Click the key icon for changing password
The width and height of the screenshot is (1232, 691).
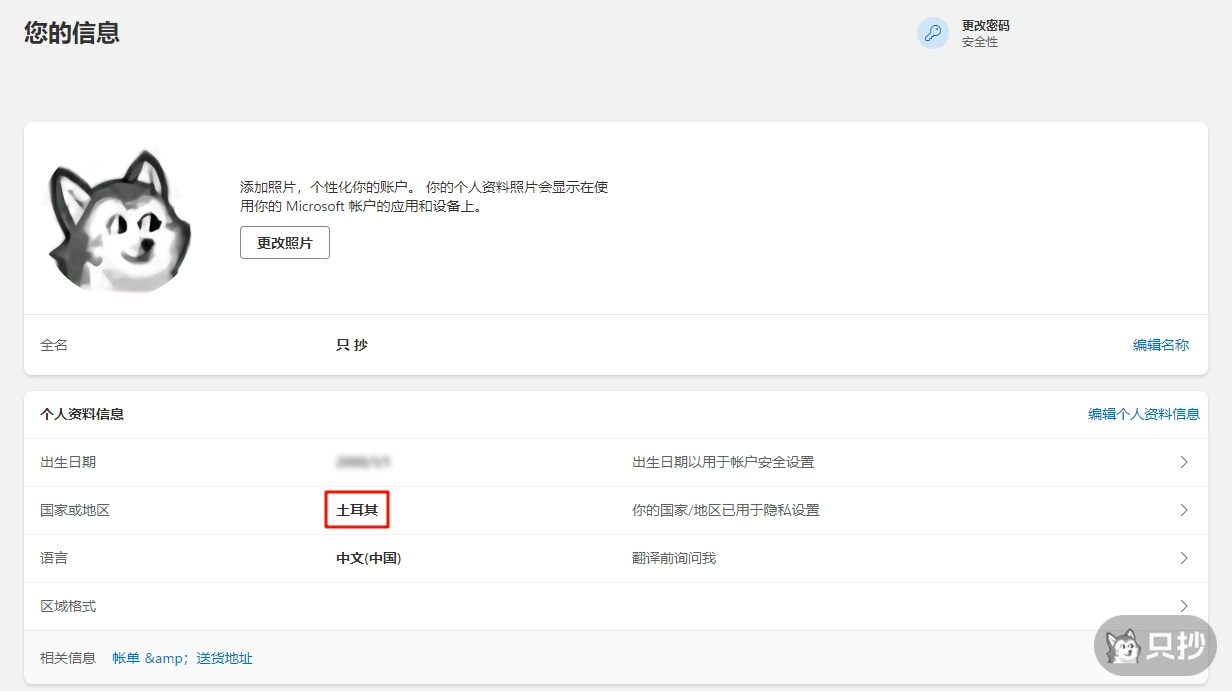pyautogui.click(x=932, y=33)
